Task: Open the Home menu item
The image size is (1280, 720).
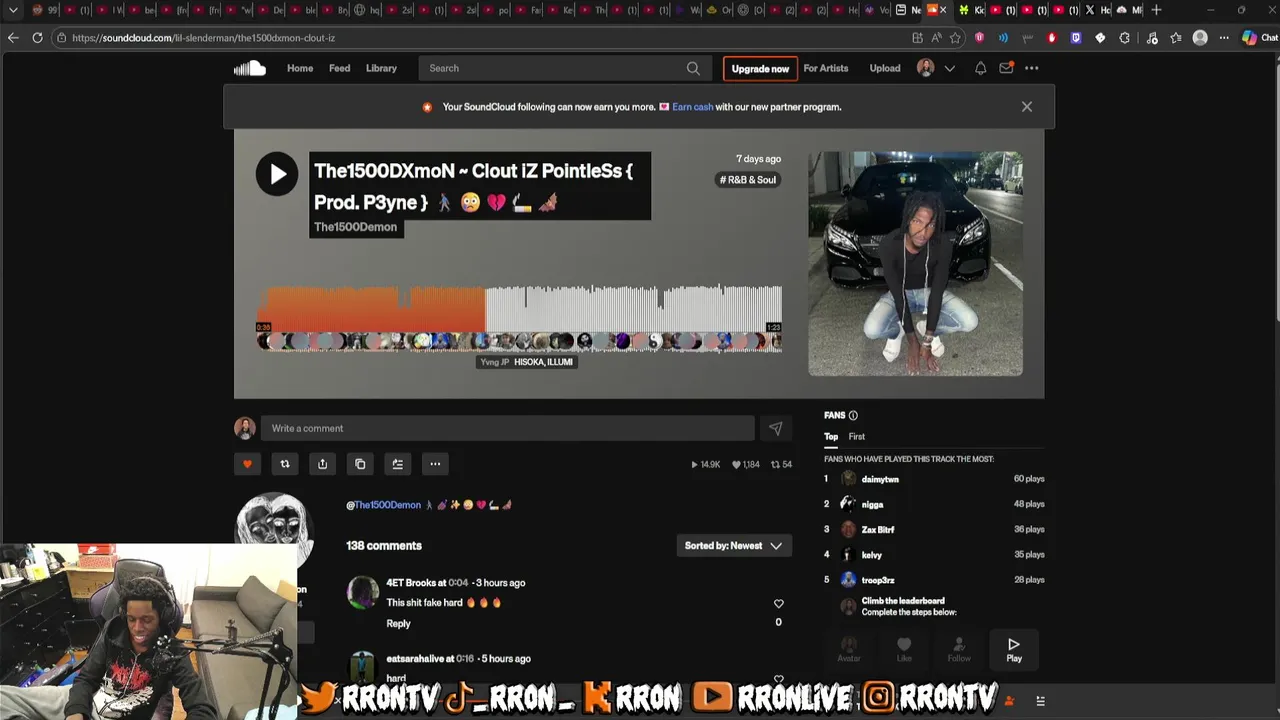Action: tap(300, 68)
